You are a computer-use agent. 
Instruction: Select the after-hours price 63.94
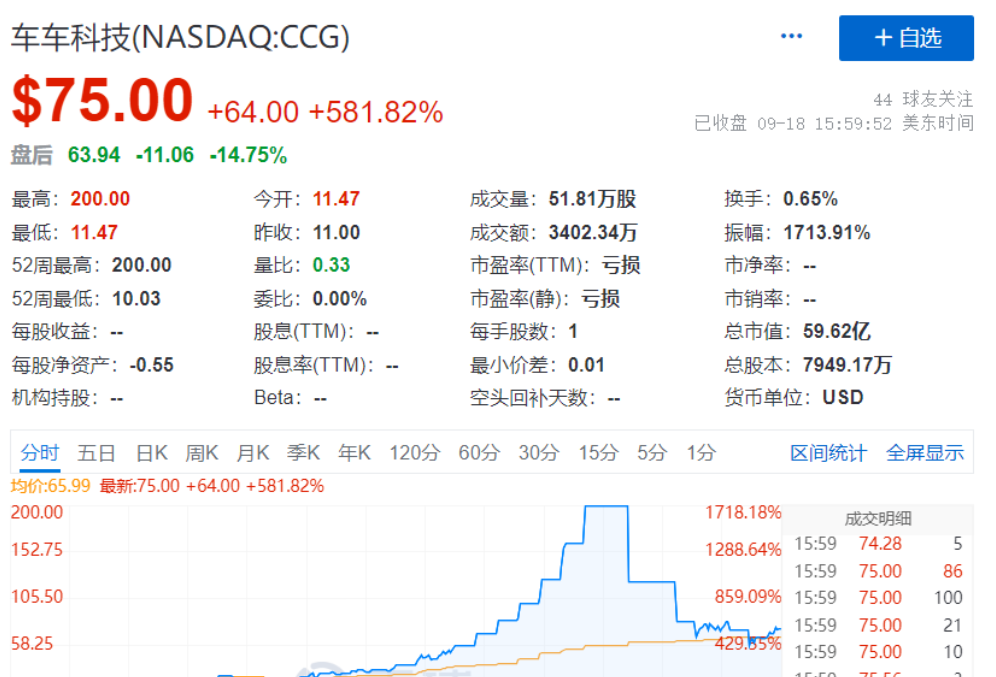94,155
